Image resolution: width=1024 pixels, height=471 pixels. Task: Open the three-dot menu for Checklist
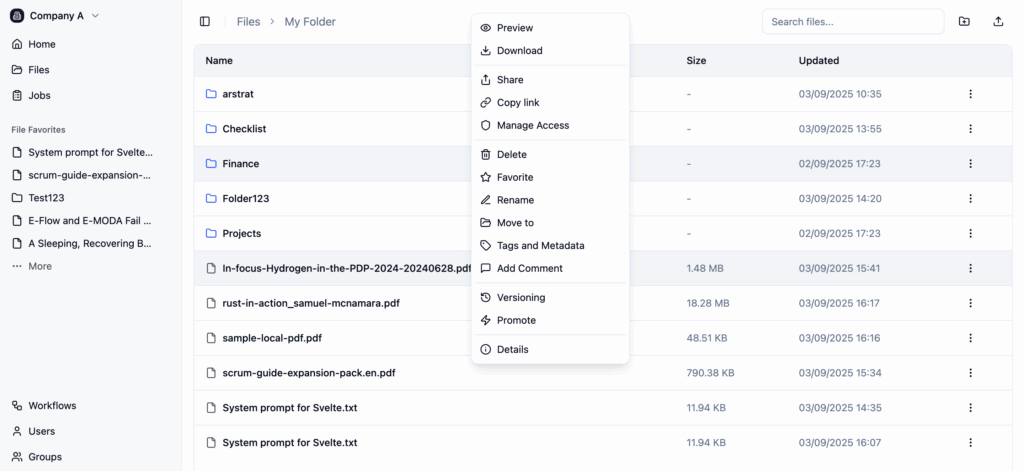coord(970,129)
